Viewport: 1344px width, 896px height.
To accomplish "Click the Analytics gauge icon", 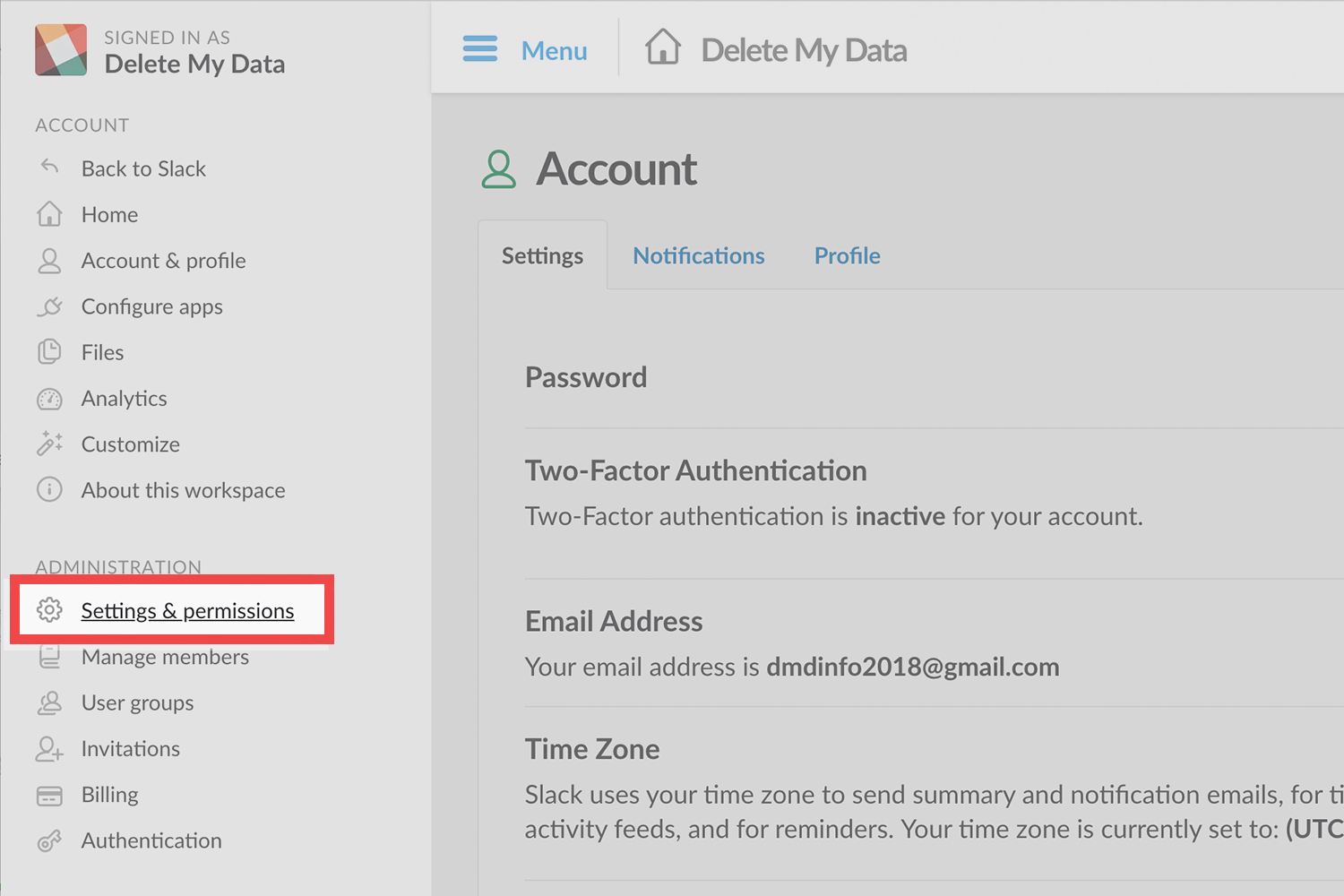I will click(49, 399).
